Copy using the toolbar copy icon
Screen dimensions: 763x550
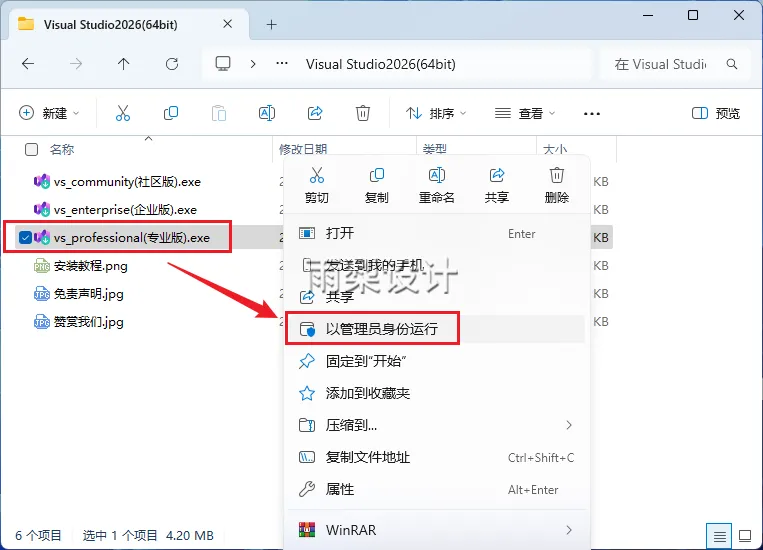(x=171, y=113)
